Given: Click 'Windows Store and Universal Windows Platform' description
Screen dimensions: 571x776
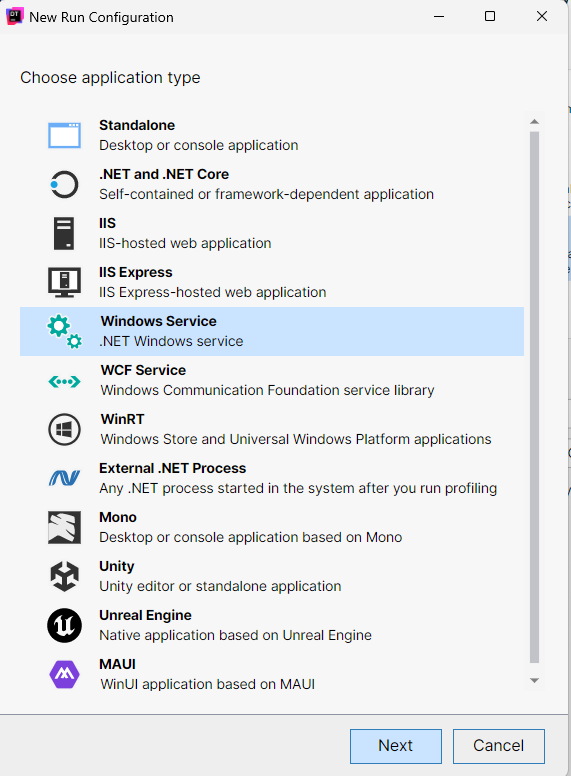Looking at the screenshot, I should click(296, 439).
